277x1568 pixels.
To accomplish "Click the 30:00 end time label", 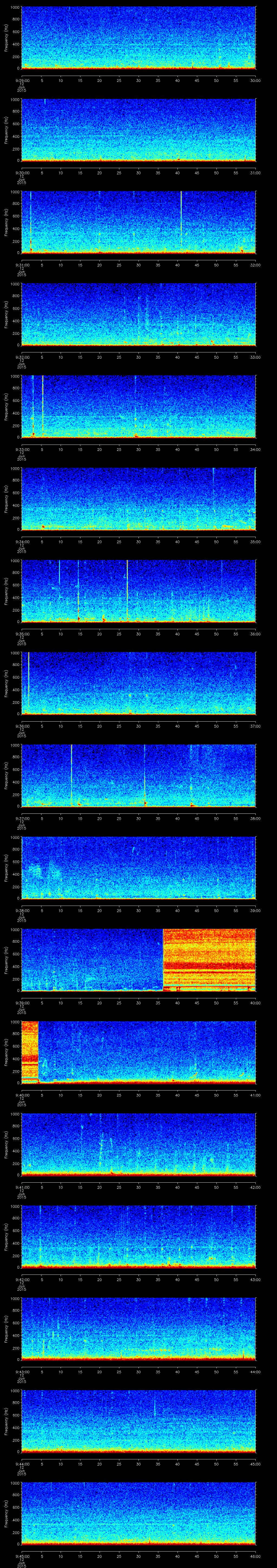I will (x=256, y=80).
